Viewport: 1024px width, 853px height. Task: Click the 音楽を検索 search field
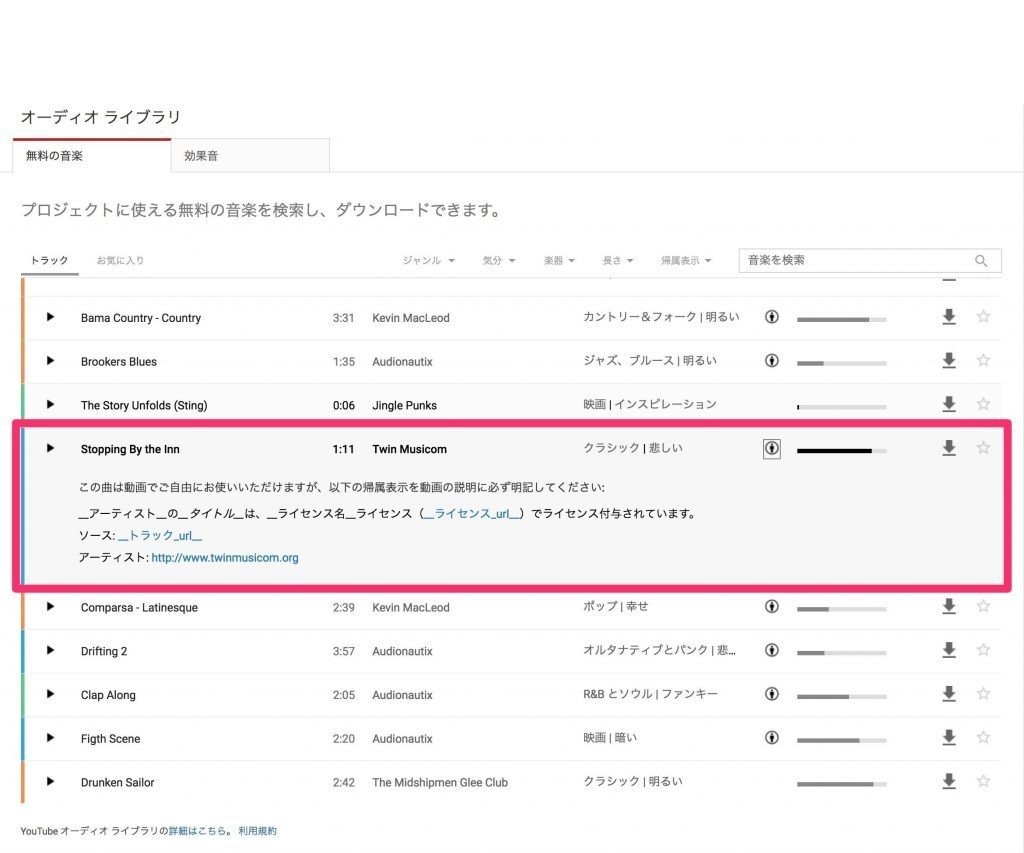(860, 260)
